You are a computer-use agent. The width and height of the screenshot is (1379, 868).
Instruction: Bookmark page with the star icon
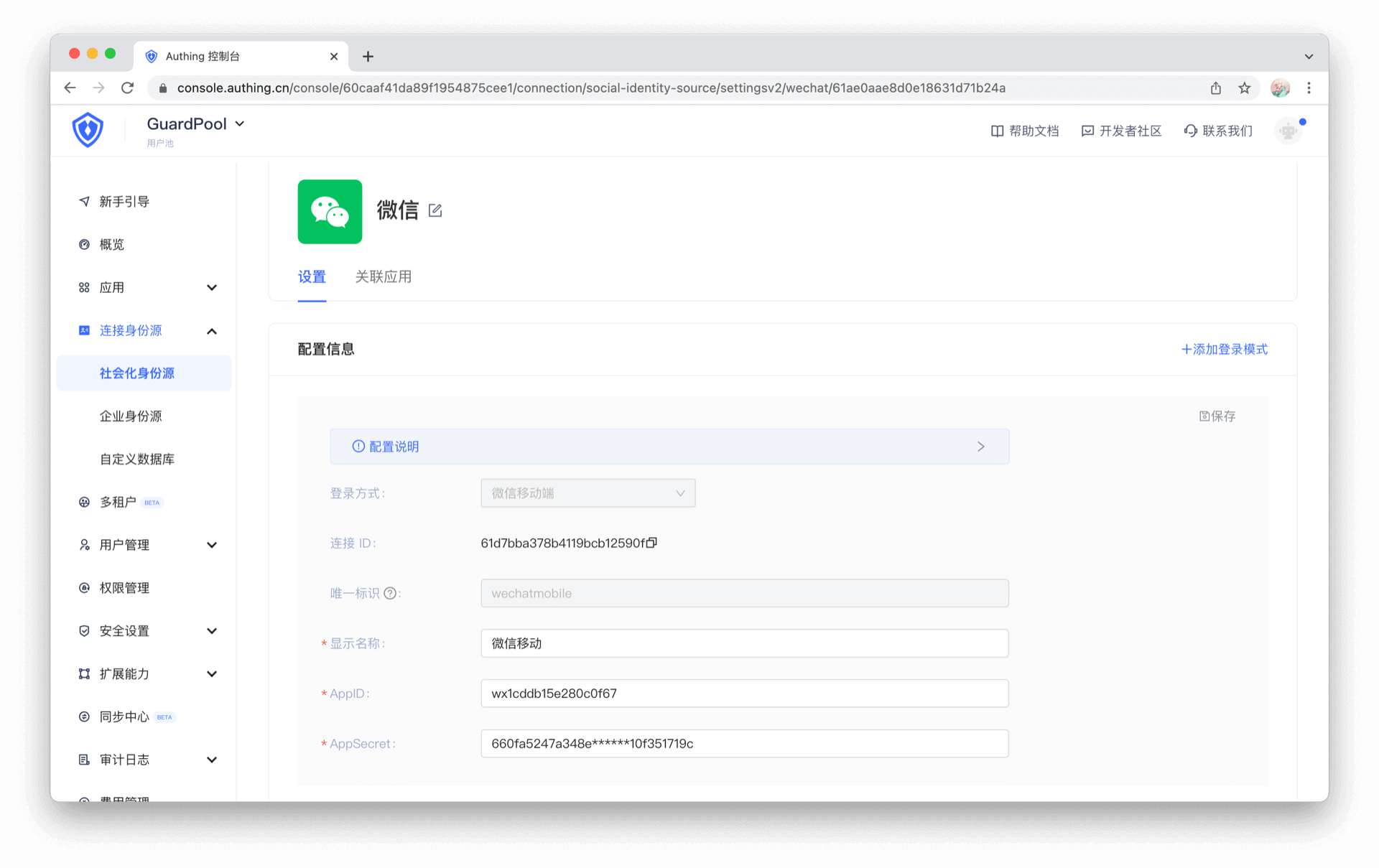[x=1244, y=88]
